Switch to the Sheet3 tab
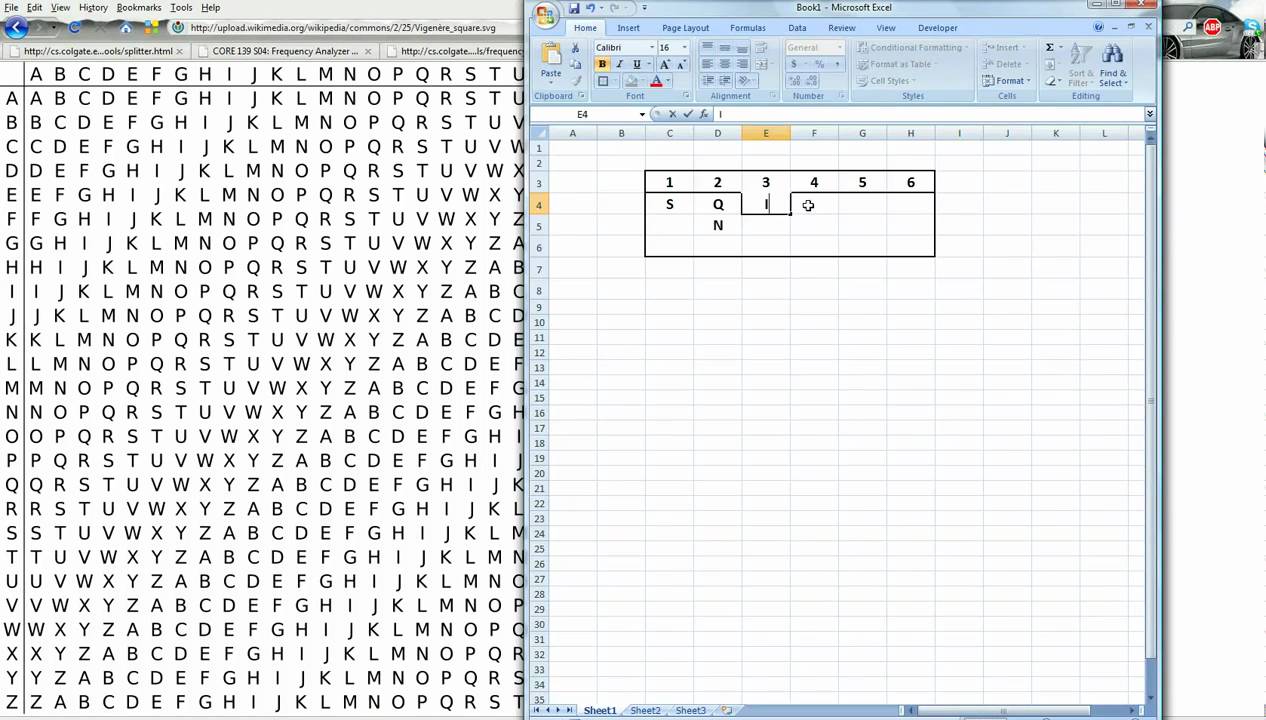Image resolution: width=1266 pixels, height=720 pixels. [x=691, y=711]
